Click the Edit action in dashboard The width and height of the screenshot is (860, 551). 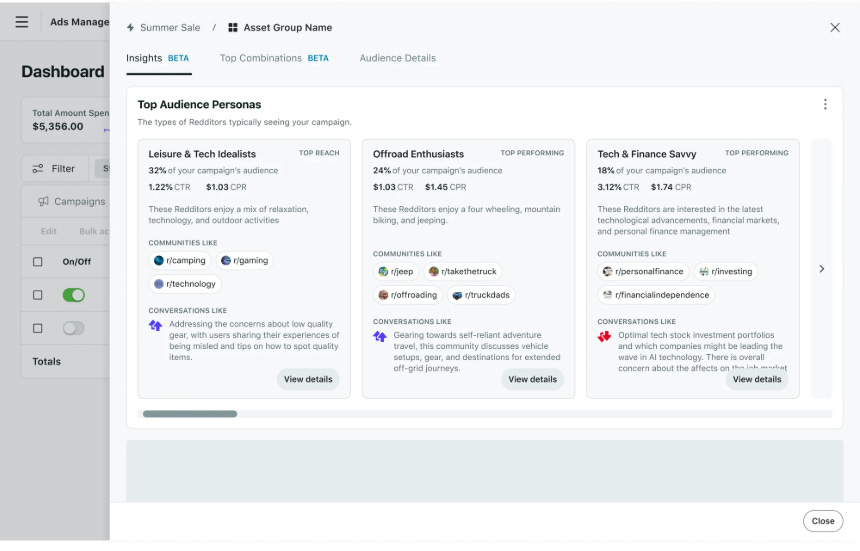[48, 231]
